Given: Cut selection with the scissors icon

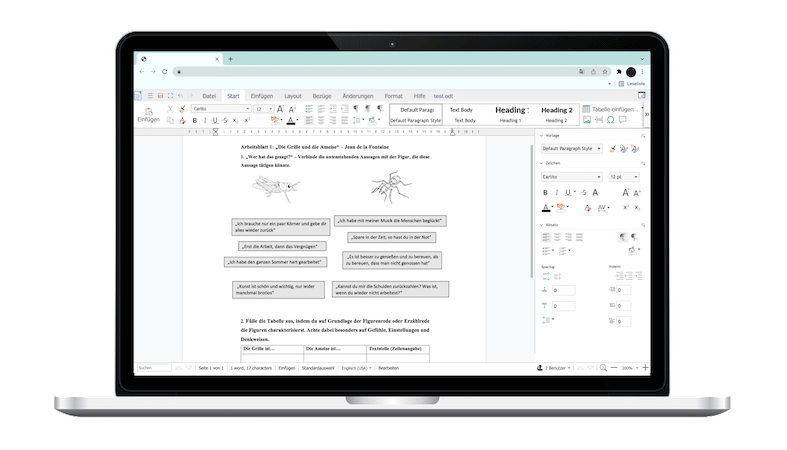Looking at the screenshot, I should click(170, 109).
